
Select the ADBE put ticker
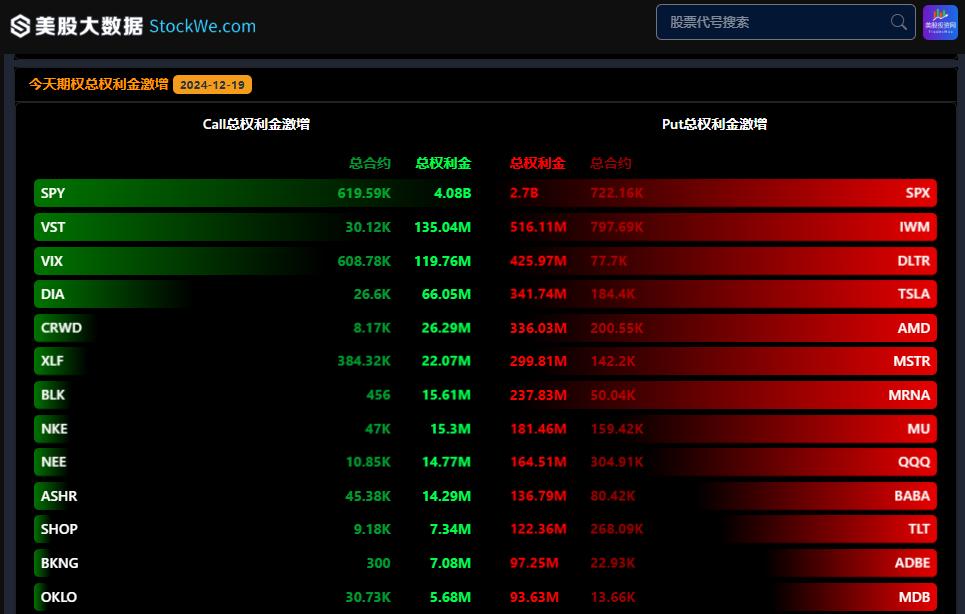pos(913,563)
